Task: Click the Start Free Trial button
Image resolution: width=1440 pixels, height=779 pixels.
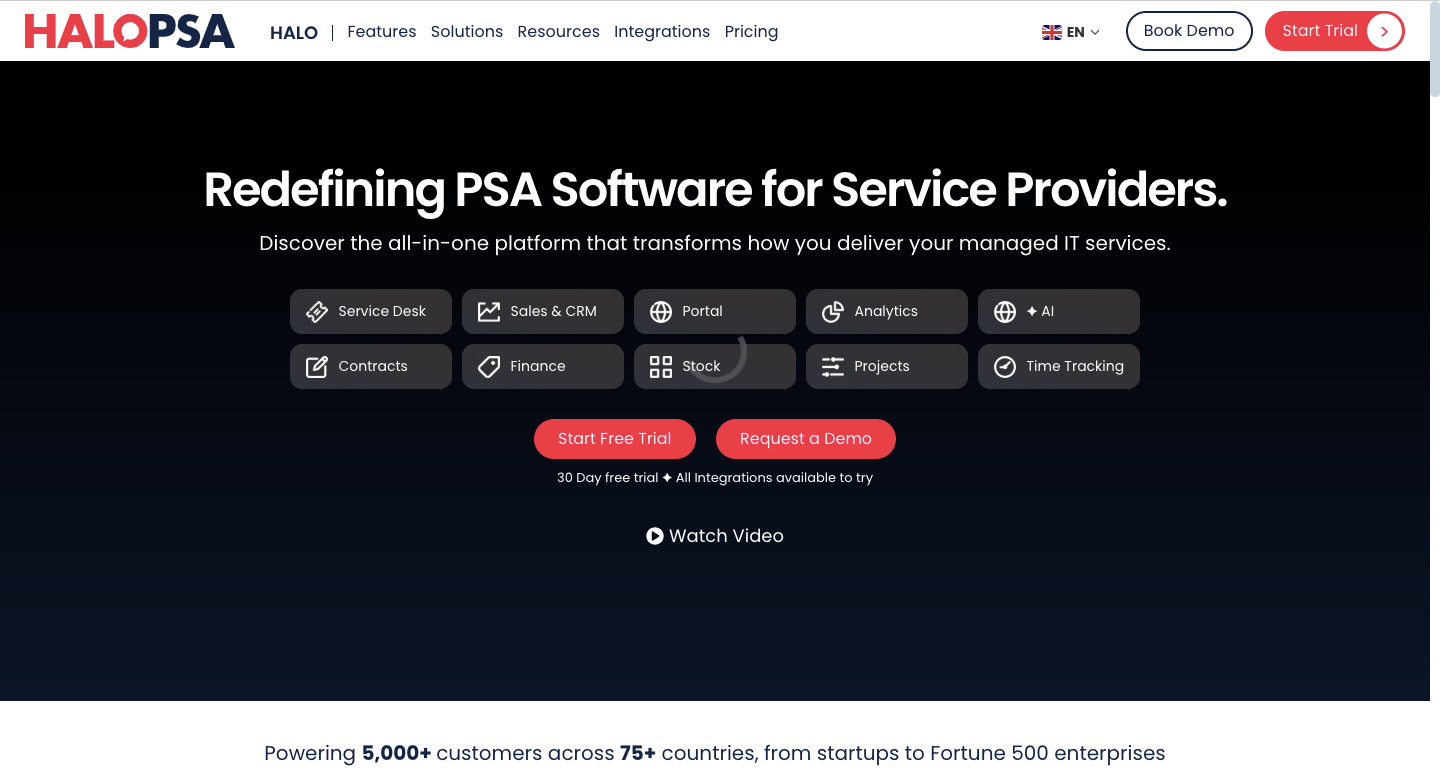Action: point(615,439)
